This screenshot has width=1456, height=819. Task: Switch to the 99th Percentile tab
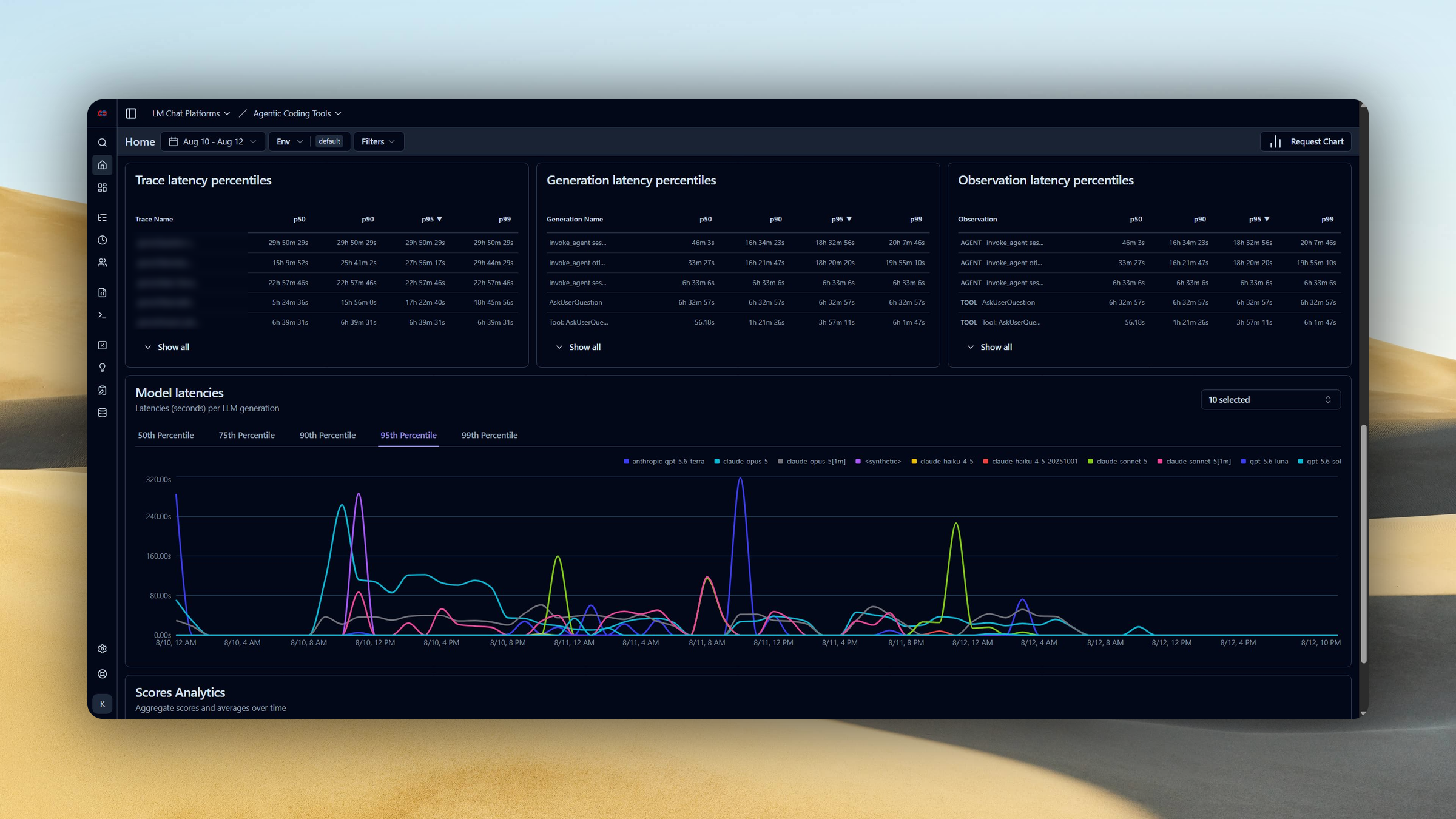tap(490, 436)
